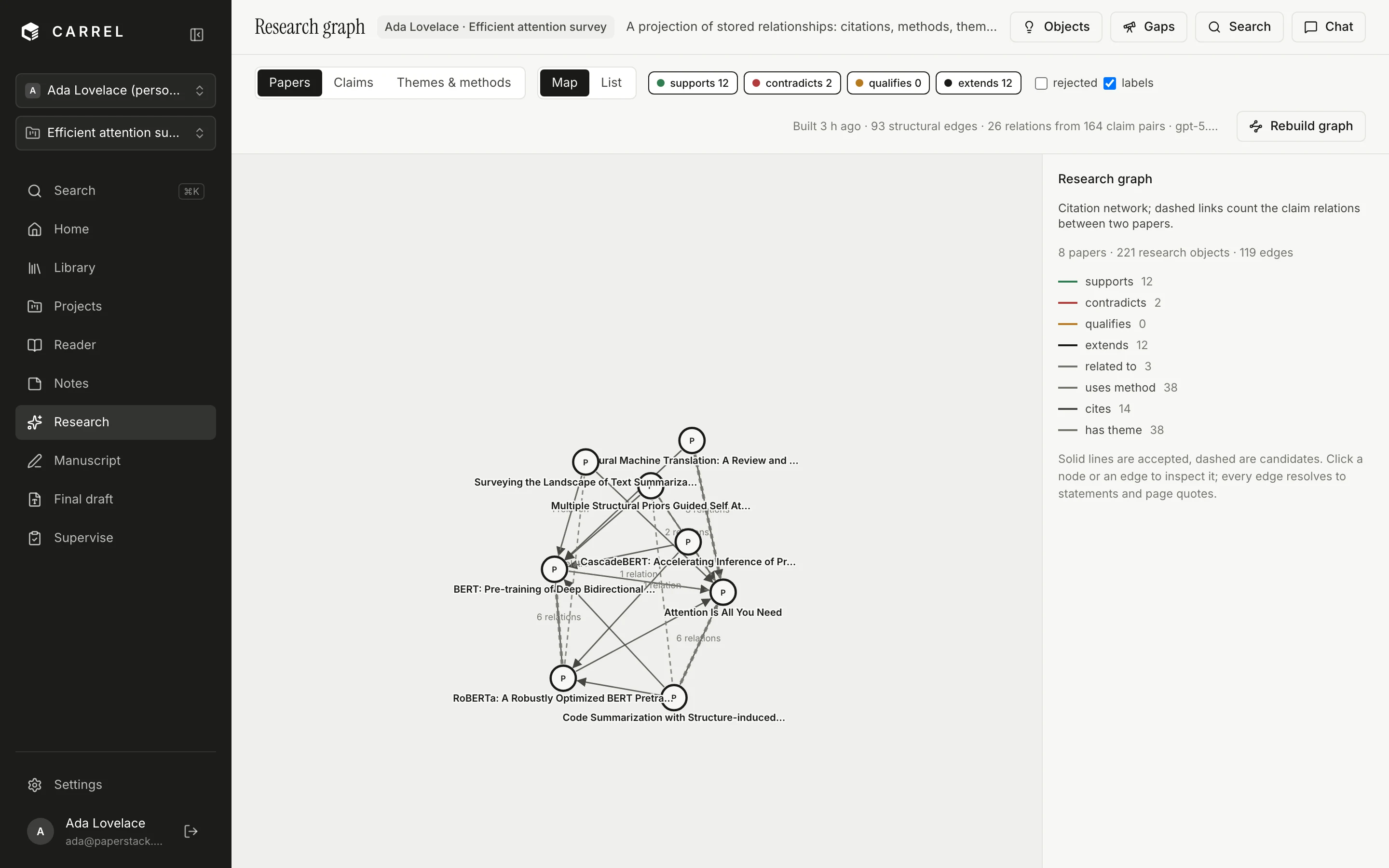Open Settings in the sidebar
This screenshot has height=868, width=1389.
[115, 785]
